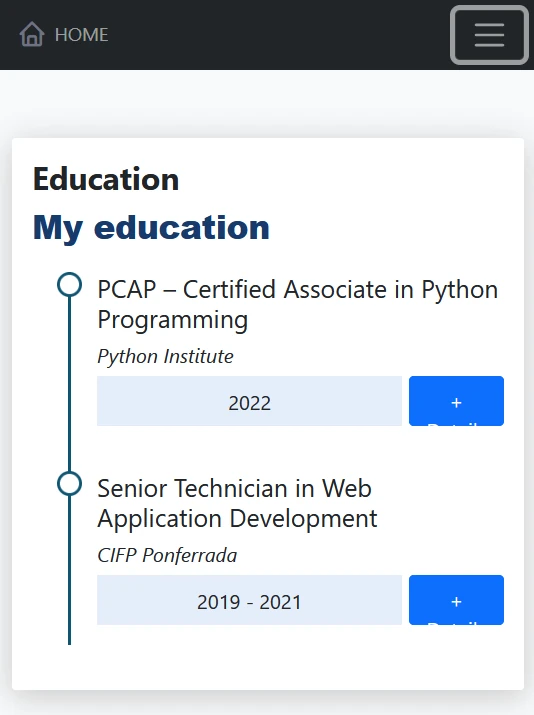Toggle the hamburger navigation menu
The image size is (534, 715).
pos(489,35)
